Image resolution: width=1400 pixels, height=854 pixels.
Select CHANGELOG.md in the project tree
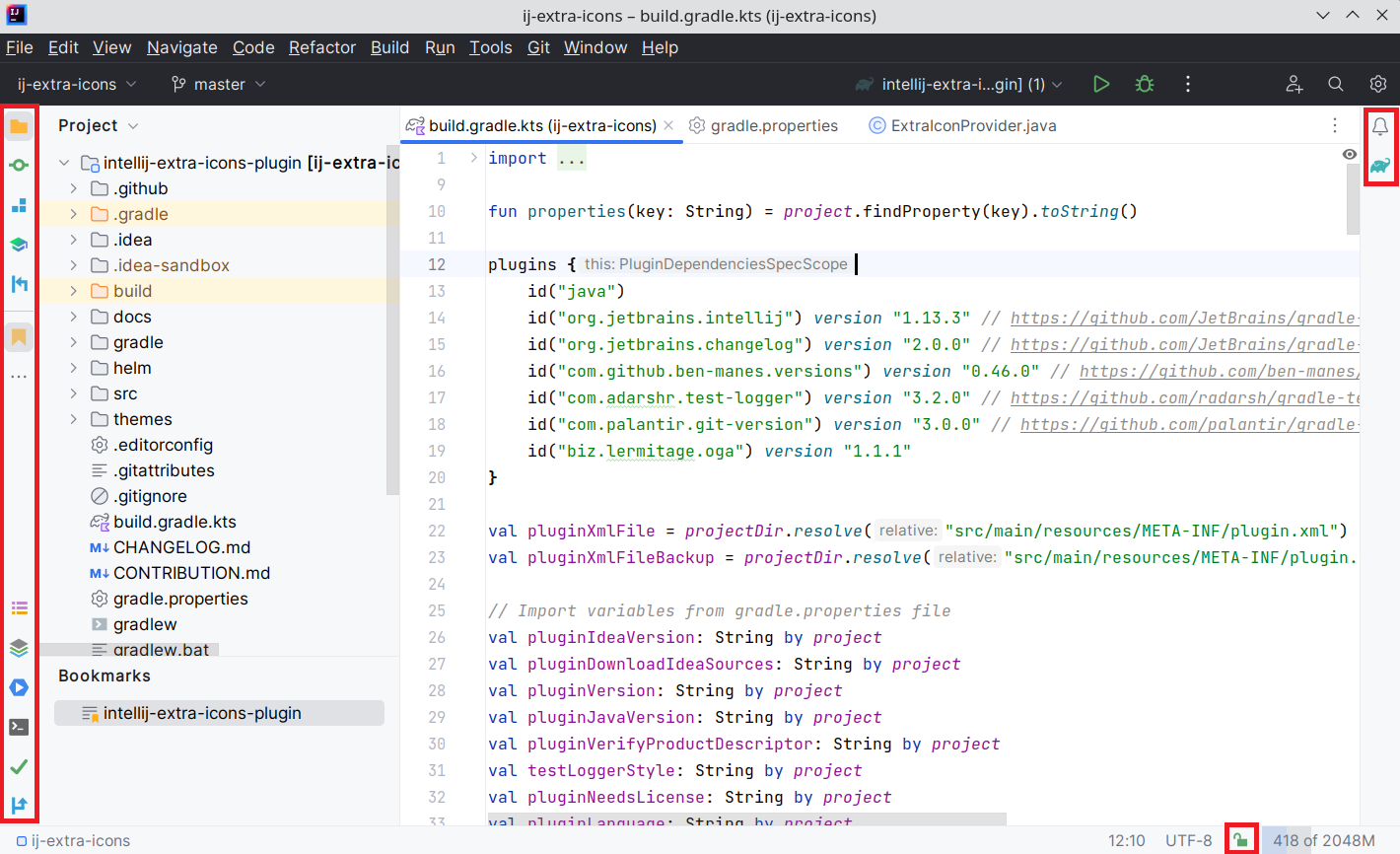(181, 547)
